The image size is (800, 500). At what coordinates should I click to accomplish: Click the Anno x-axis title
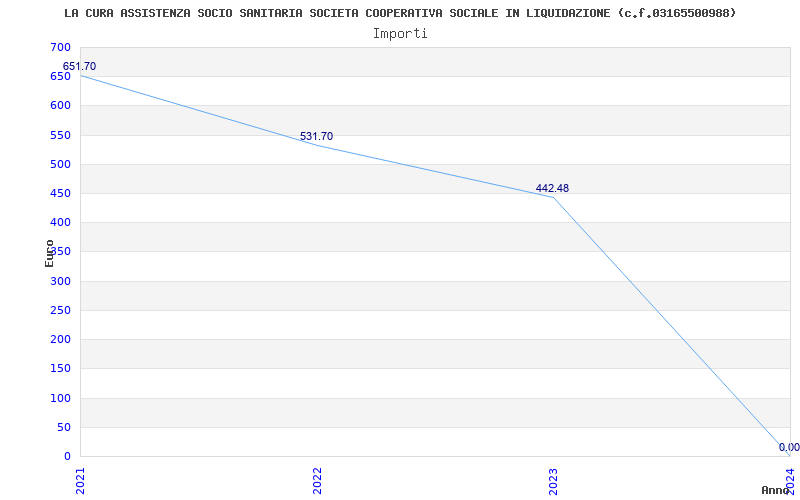(775, 490)
